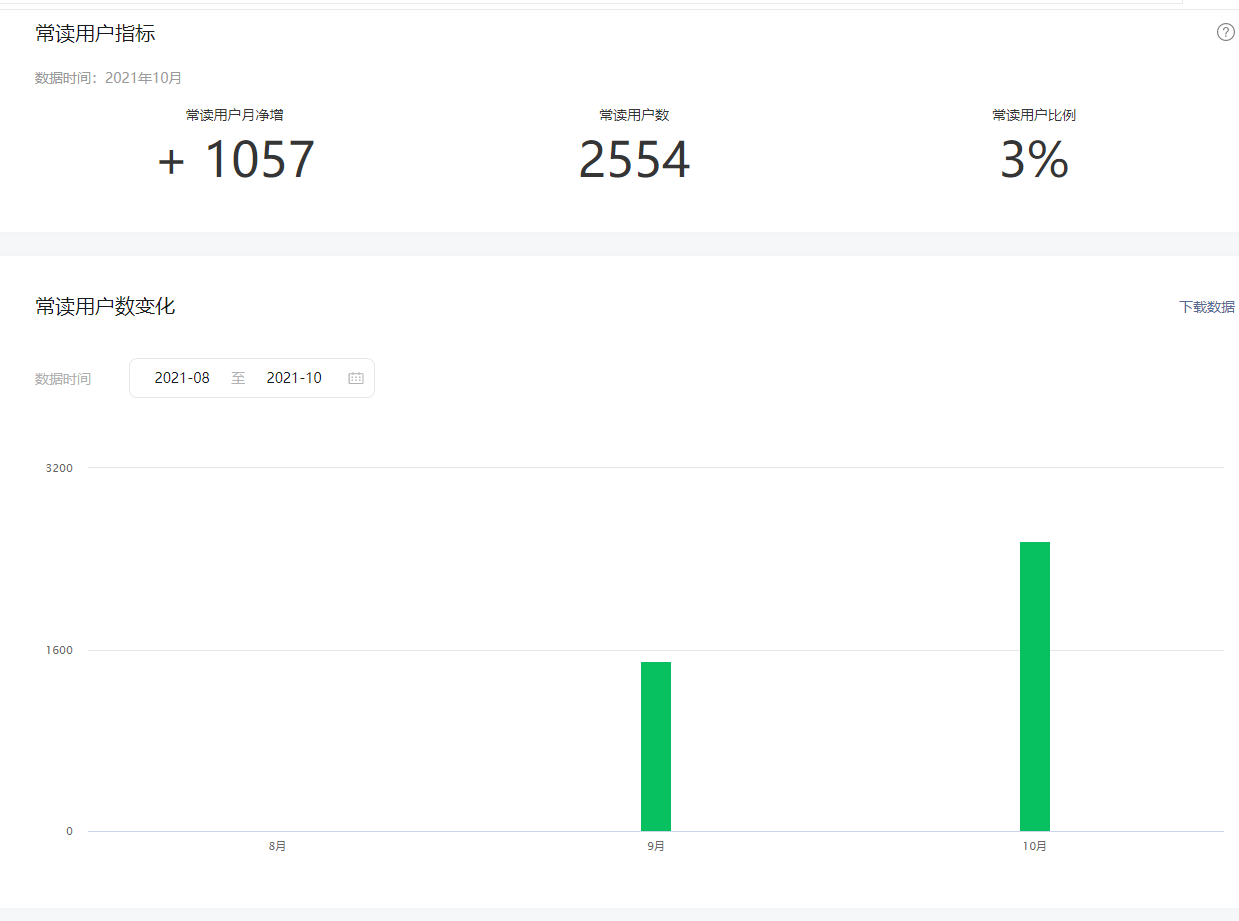Image resolution: width=1239 pixels, height=921 pixels.
Task: Click the 常读用户比例 metric label
Action: 1034,115
